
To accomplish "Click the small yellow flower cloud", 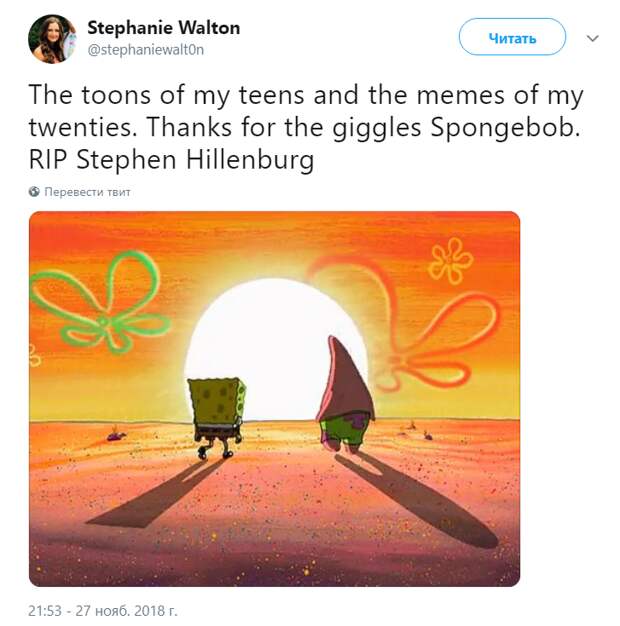I will point(450,260).
